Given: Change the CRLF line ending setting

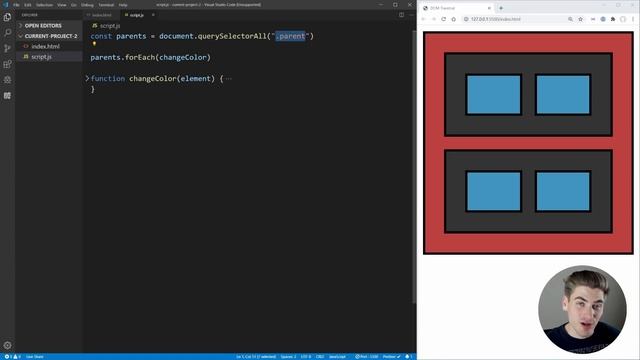Looking at the screenshot, I should [x=320, y=357].
